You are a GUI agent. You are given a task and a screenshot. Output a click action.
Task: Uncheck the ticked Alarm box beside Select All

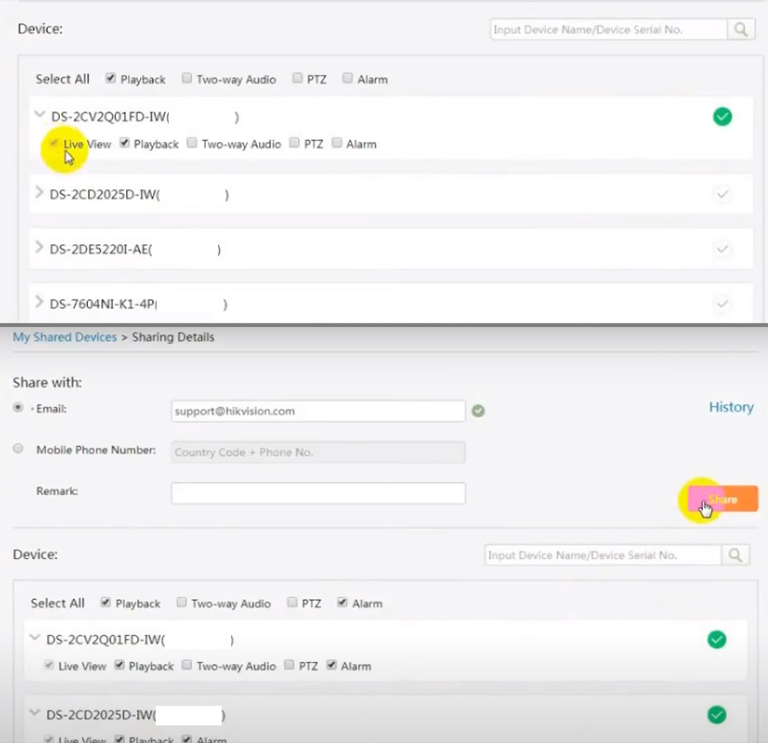[342, 603]
